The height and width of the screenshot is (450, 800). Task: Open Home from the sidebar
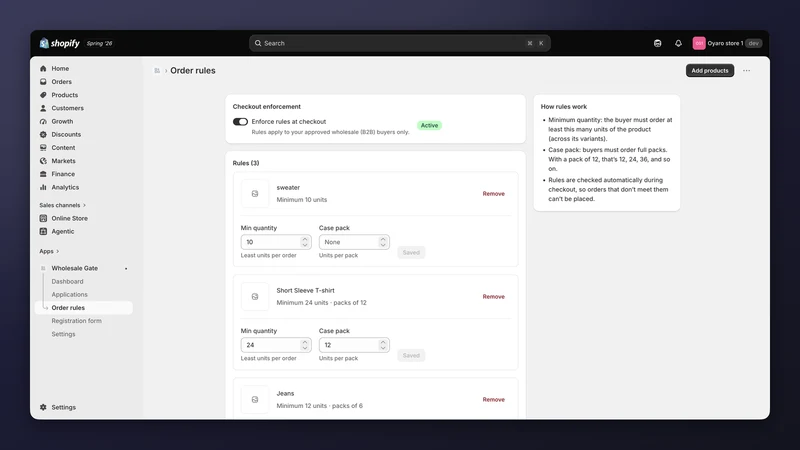pos(60,68)
